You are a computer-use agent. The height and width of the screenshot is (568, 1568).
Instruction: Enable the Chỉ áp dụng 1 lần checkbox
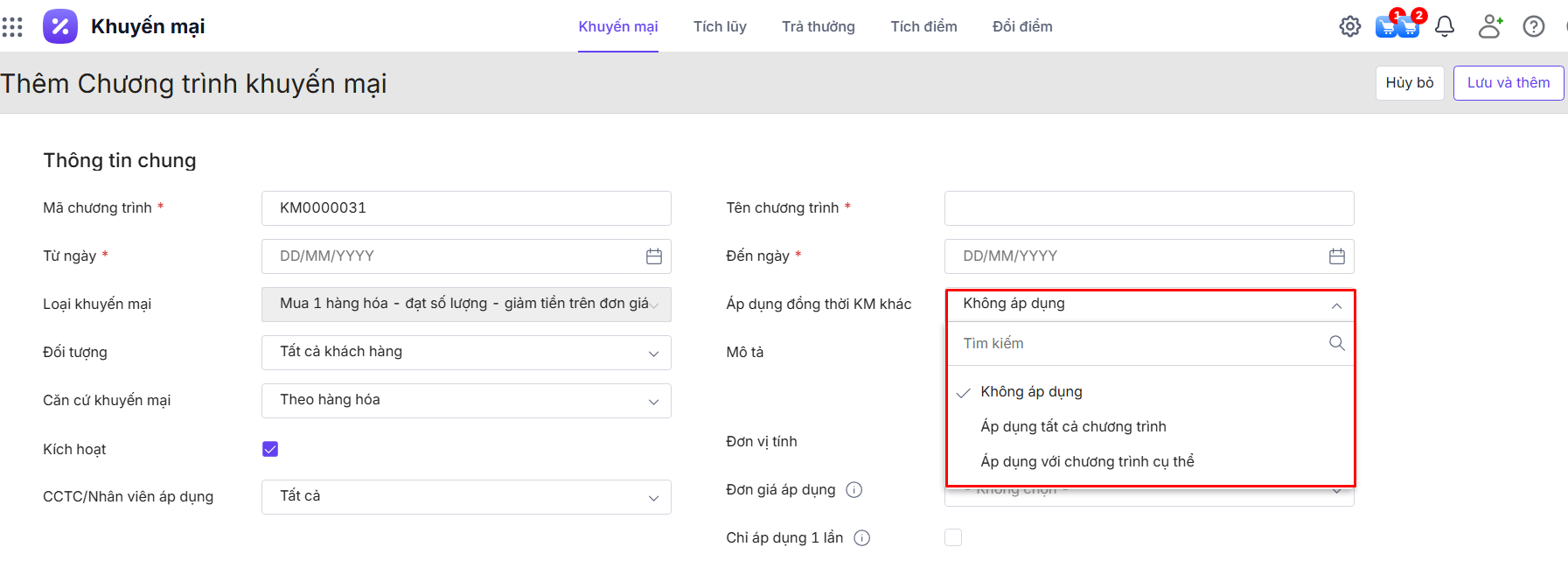pos(953,537)
